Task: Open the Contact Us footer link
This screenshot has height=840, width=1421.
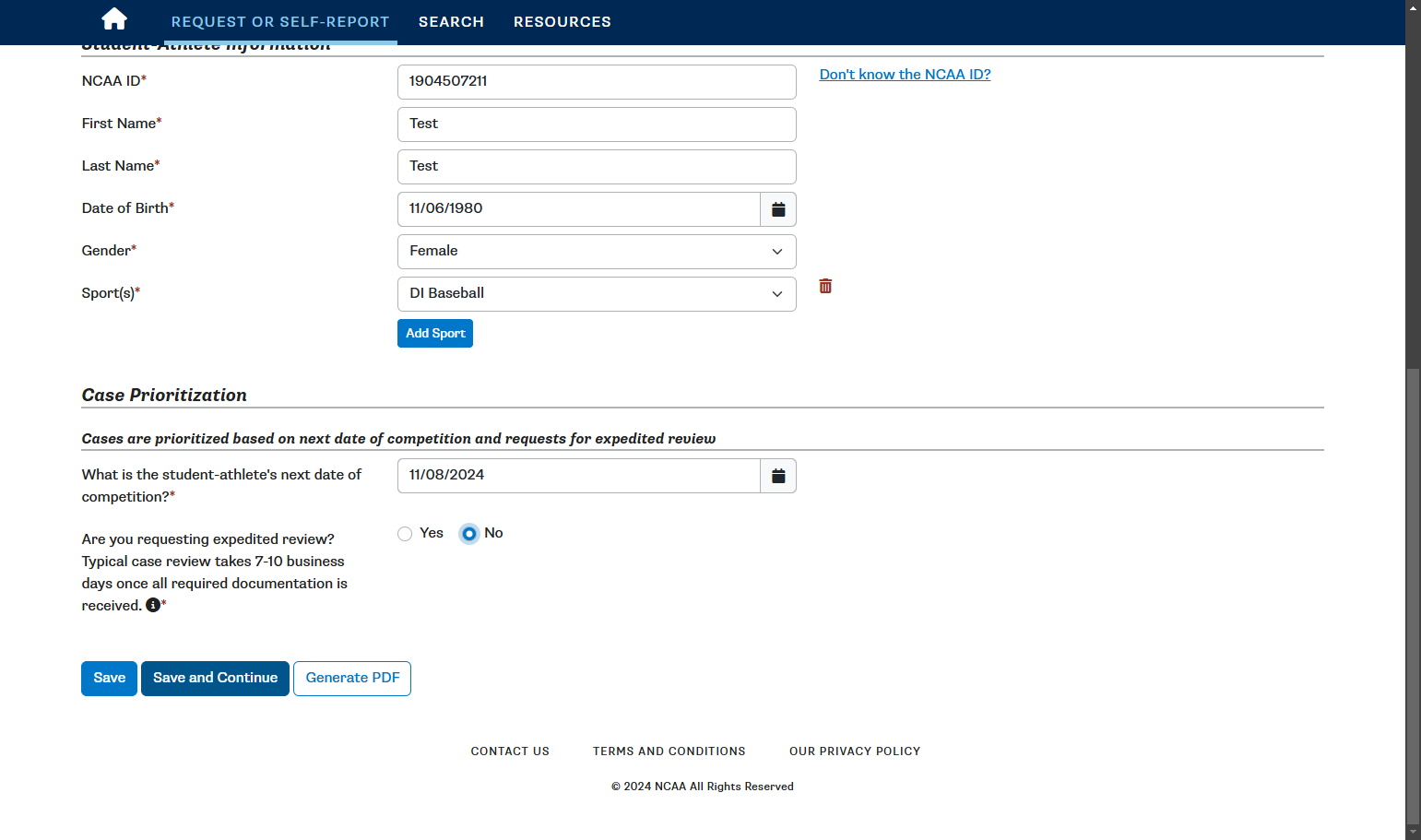Action: (x=510, y=751)
